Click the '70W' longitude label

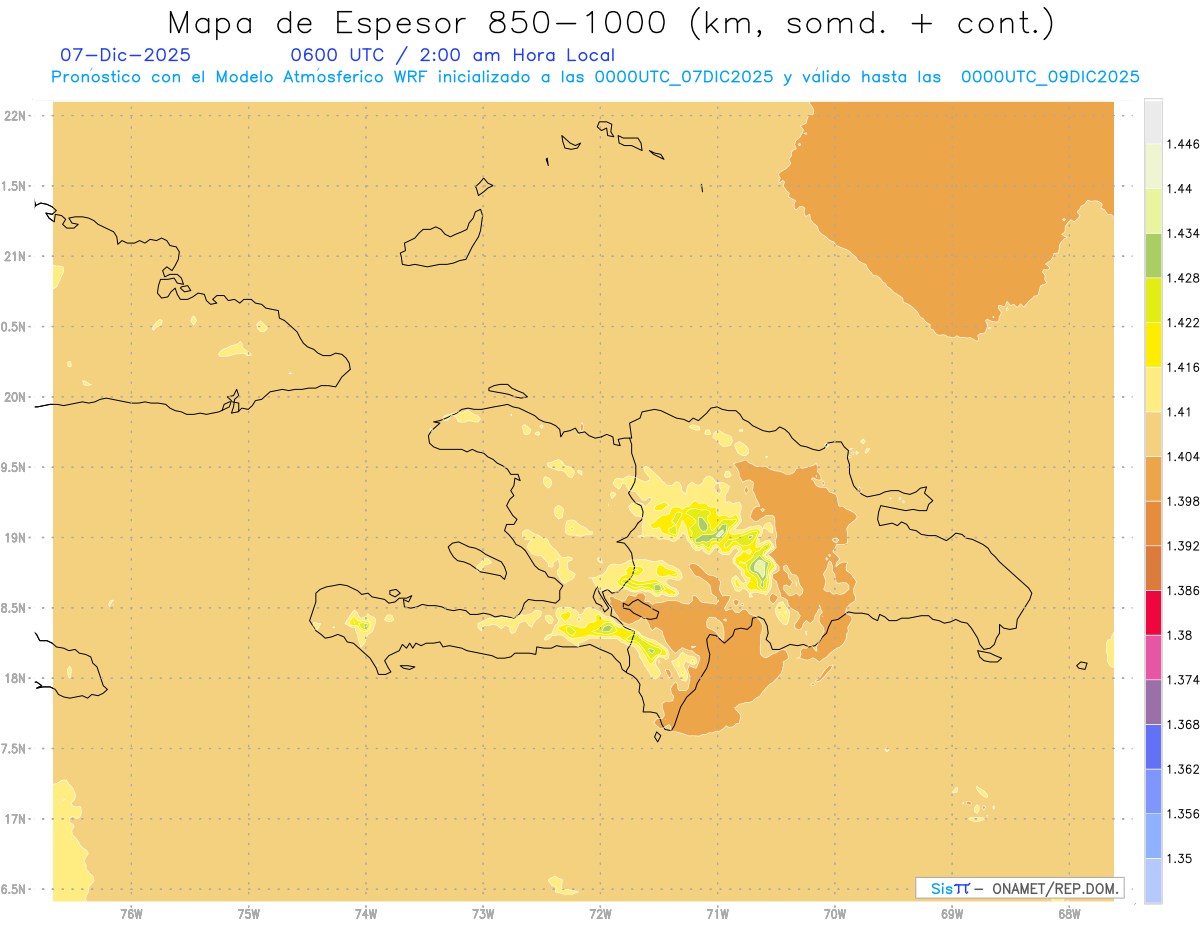point(835,912)
